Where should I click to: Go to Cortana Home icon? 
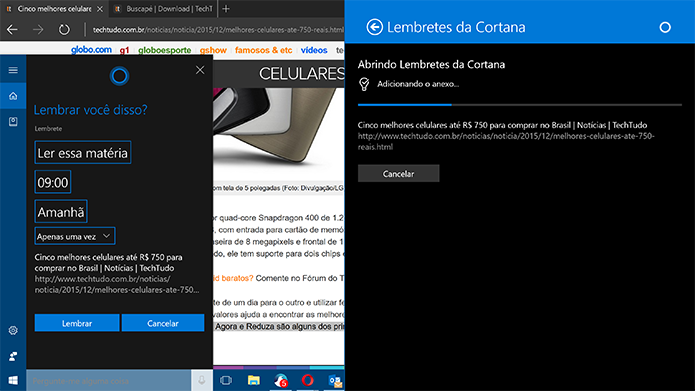tap(13, 96)
